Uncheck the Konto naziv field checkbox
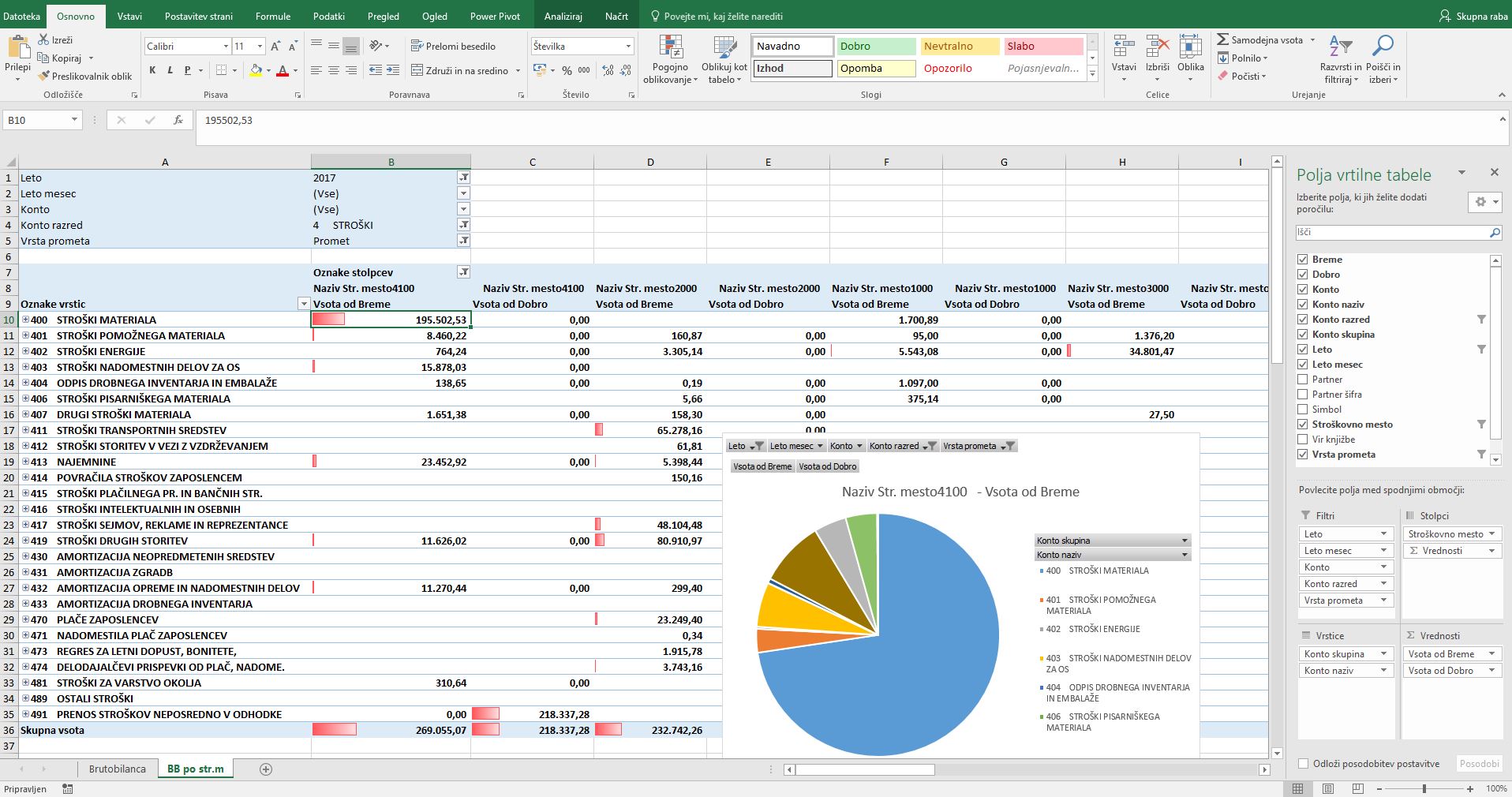This screenshot has width=1512, height=797. point(1303,304)
